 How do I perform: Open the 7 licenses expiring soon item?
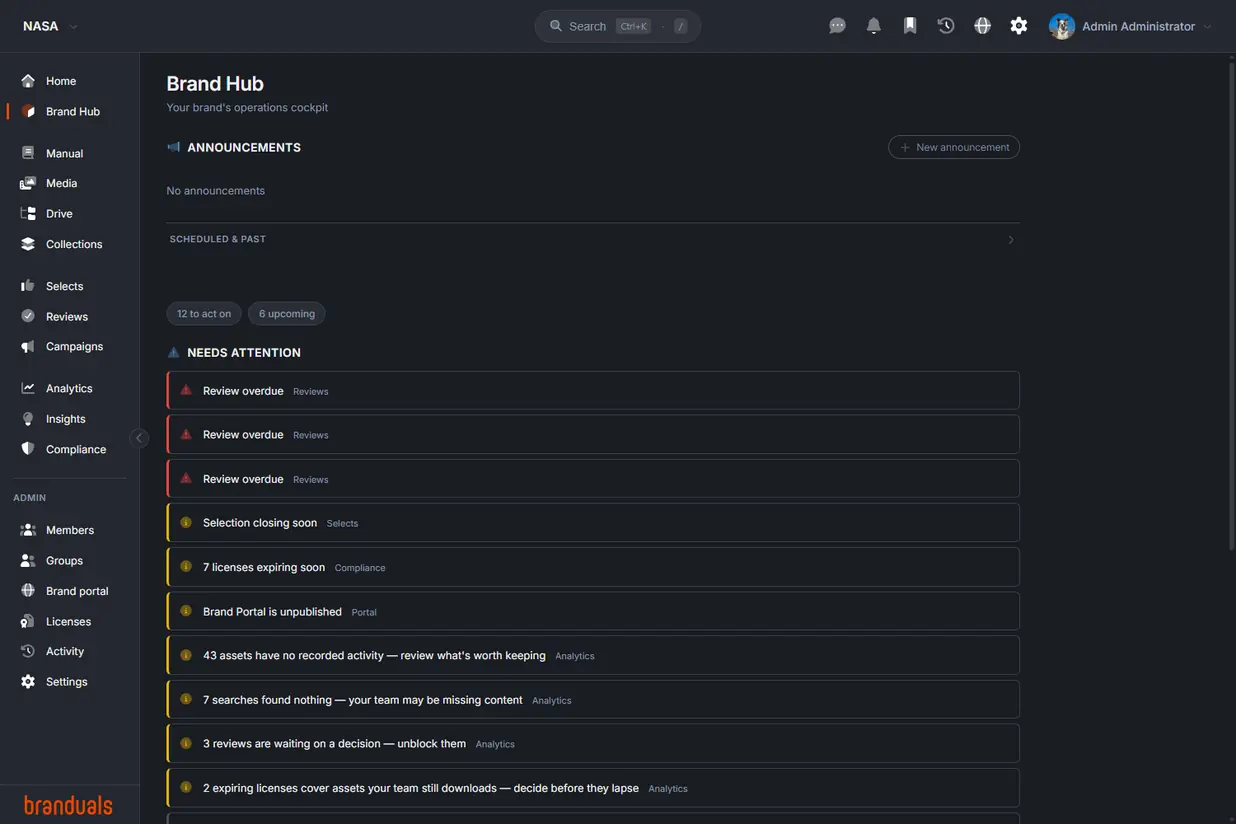[x=593, y=567]
